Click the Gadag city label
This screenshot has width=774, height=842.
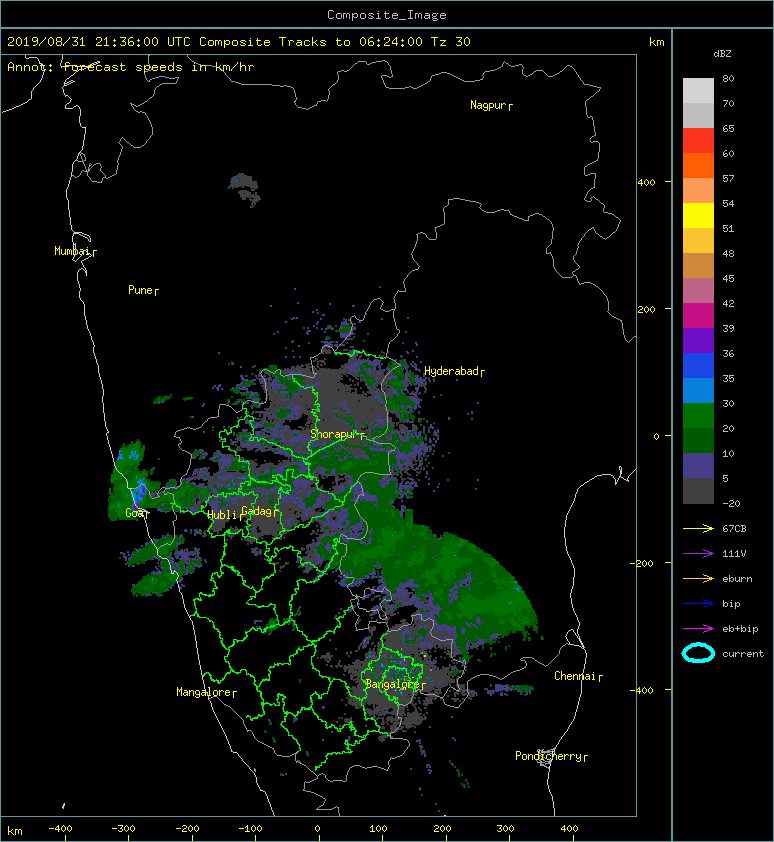point(257,511)
